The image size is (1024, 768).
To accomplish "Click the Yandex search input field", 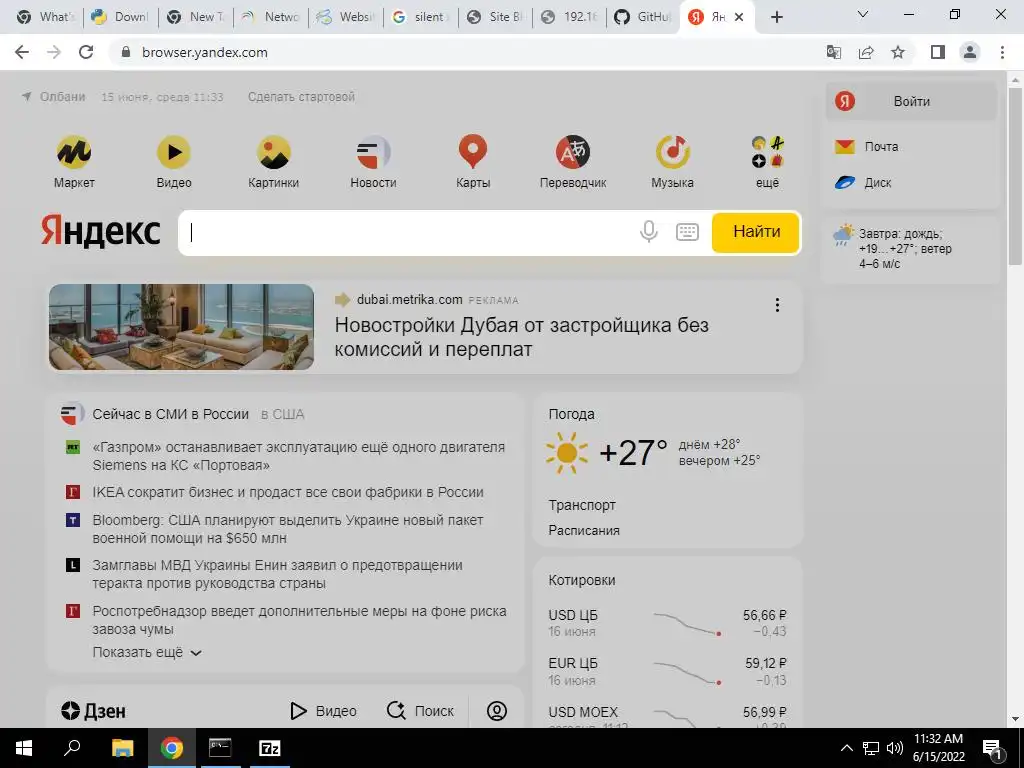I will pos(411,232).
